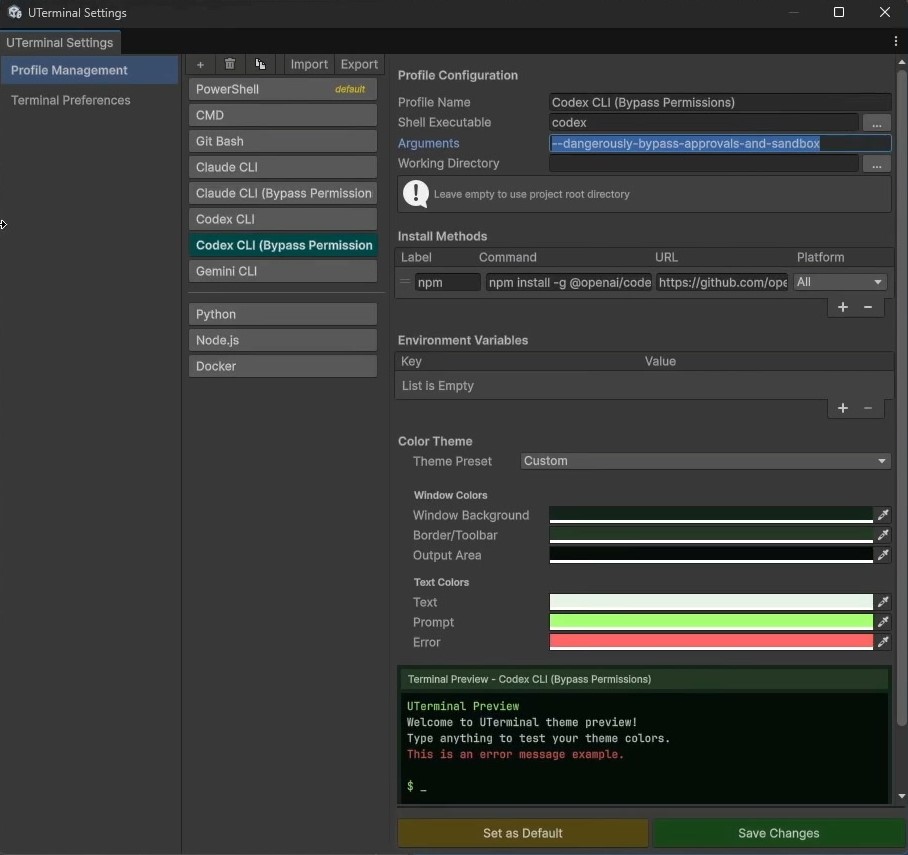Duplicate the selected profile icon
The image size is (908, 855).
tap(260, 64)
